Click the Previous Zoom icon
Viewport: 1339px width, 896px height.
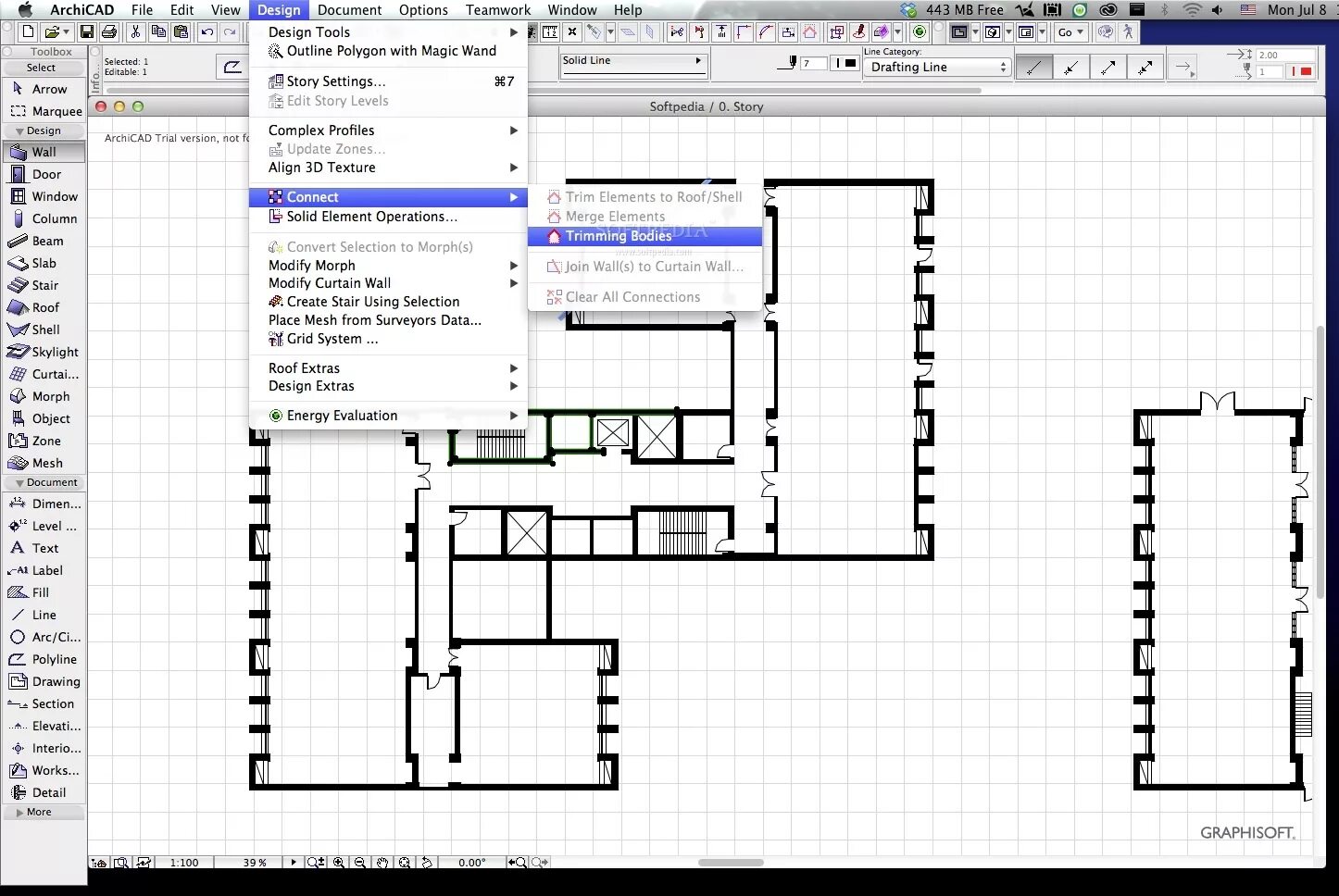tap(518, 862)
